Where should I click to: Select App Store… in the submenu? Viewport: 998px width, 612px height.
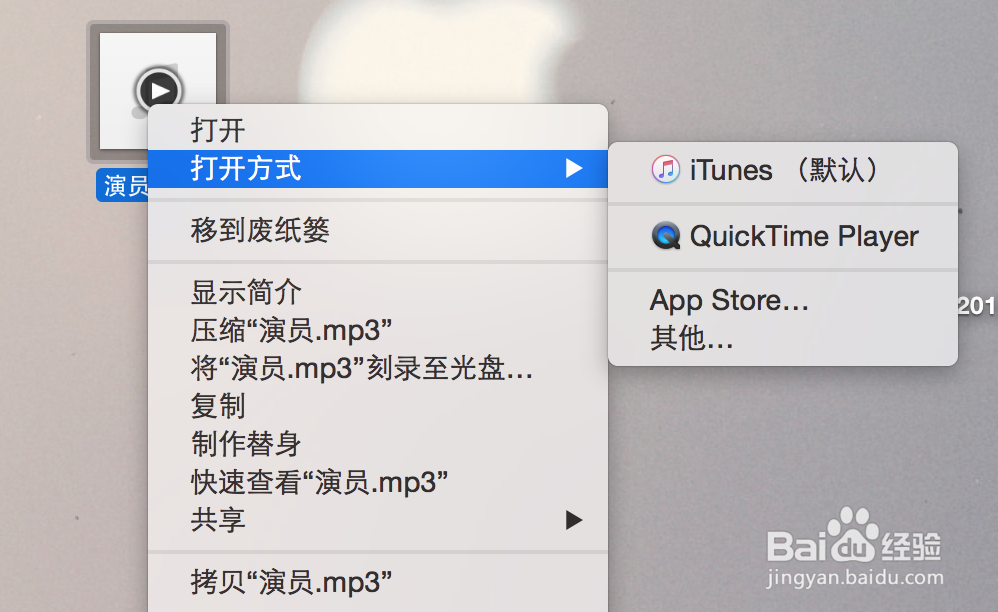coord(783,300)
